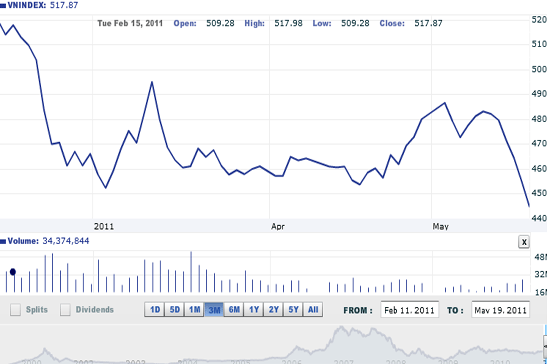Choose the 6M range
550x364 pixels.
point(234,310)
